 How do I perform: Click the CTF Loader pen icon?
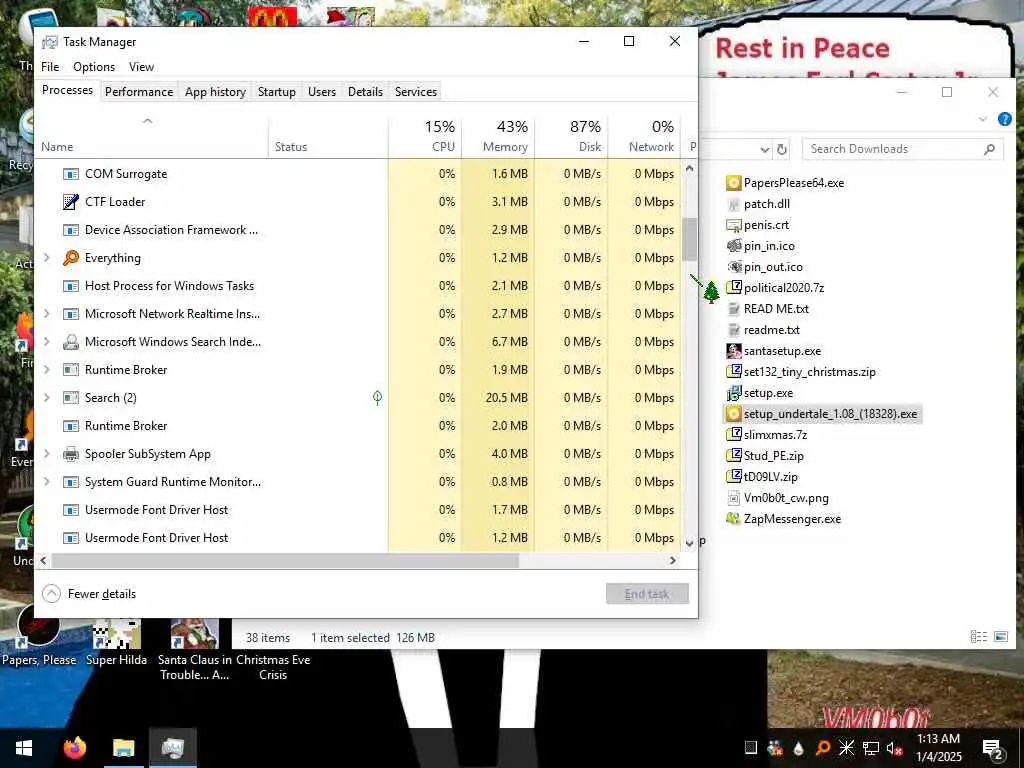point(71,202)
